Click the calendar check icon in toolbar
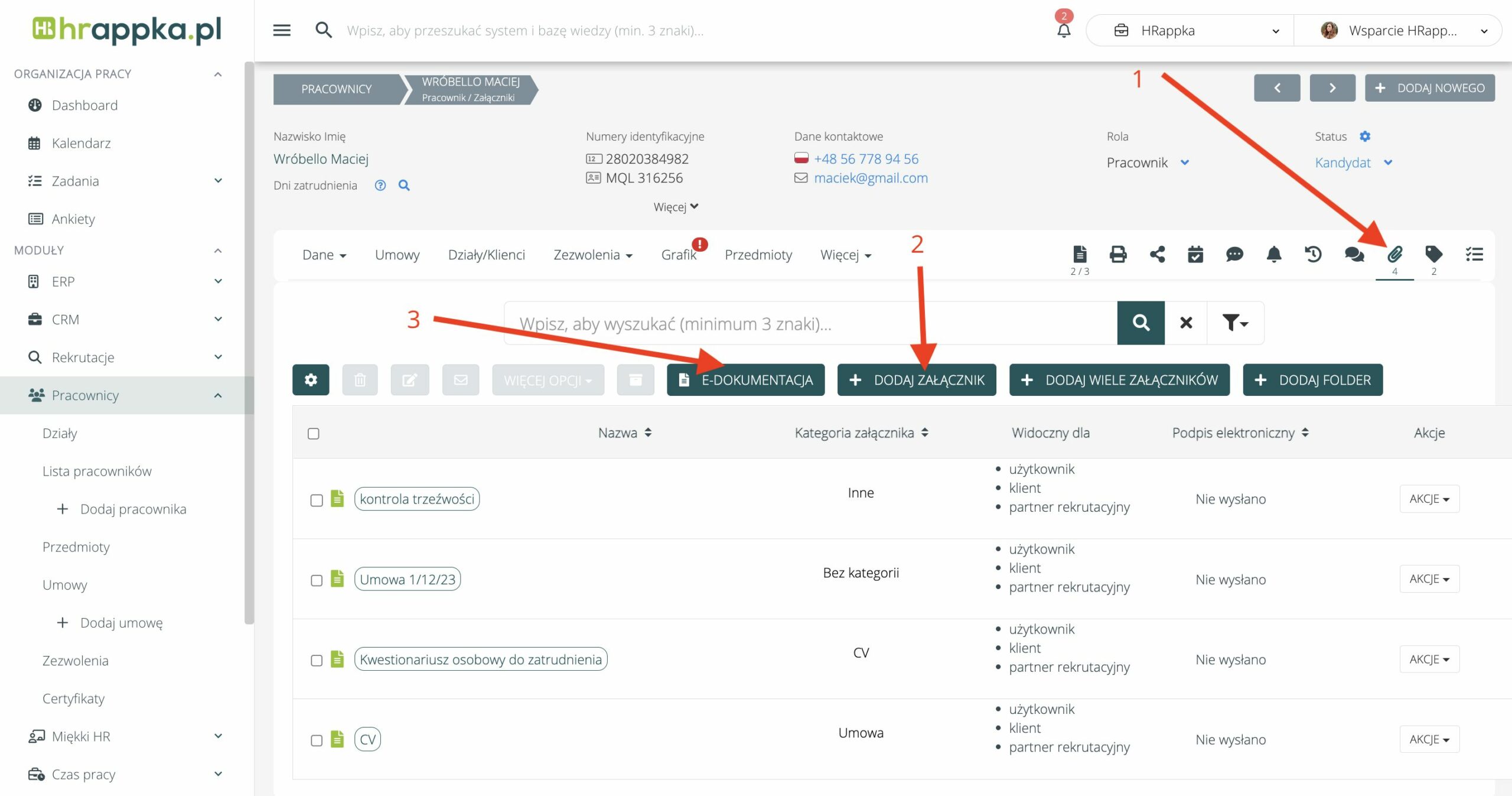This screenshot has width=1512, height=796. [x=1195, y=255]
